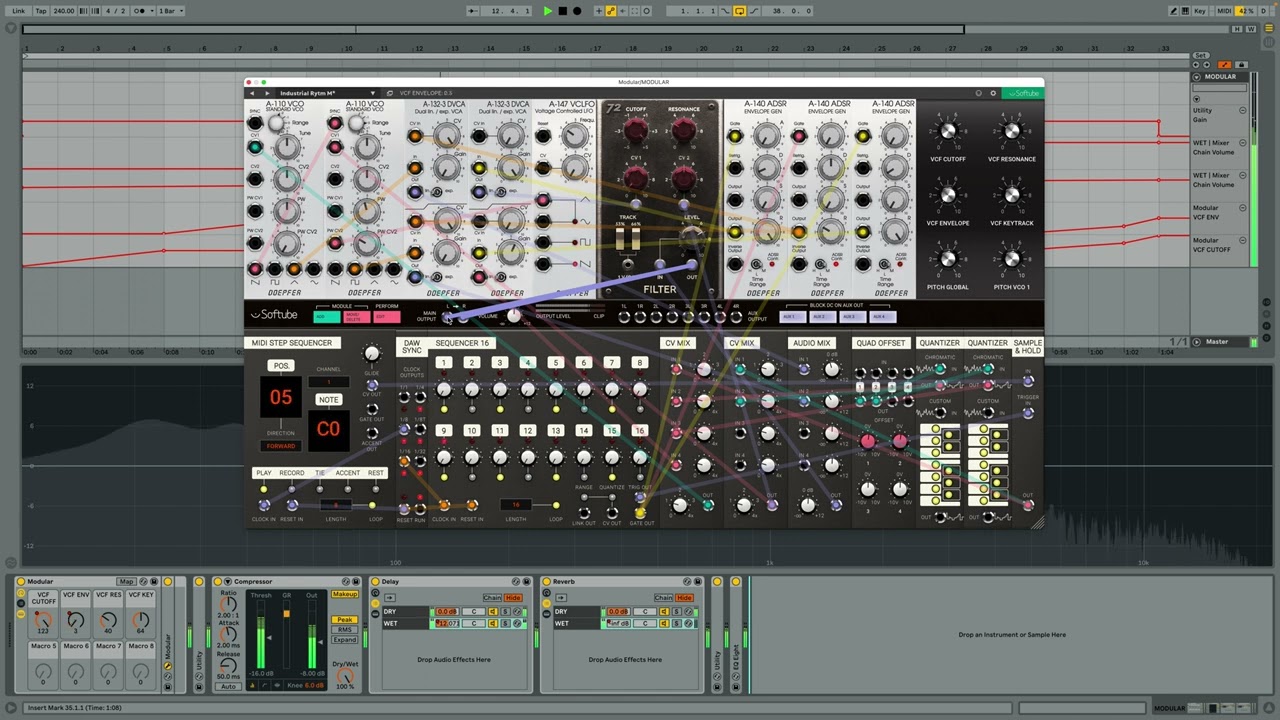Image resolution: width=1280 pixels, height=720 pixels.
Task: Click the VCF CUTOFF performance knob
Action: (x=947, y=131)
